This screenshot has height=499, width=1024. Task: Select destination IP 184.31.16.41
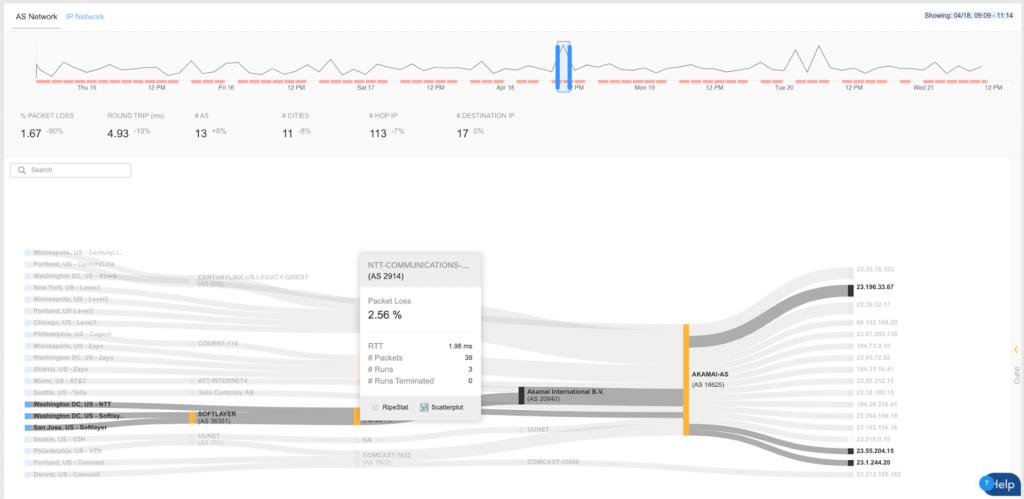[x=874, y=369]
